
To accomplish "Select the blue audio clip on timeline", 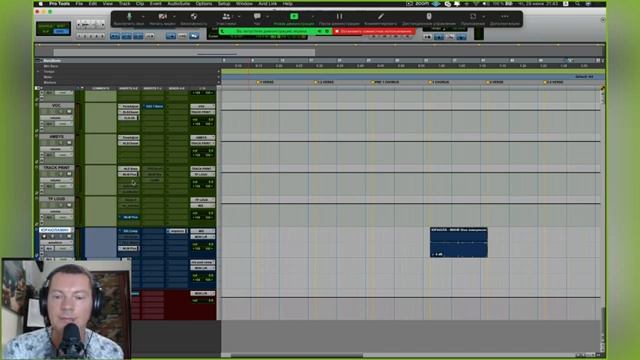I will pos(458,242).
